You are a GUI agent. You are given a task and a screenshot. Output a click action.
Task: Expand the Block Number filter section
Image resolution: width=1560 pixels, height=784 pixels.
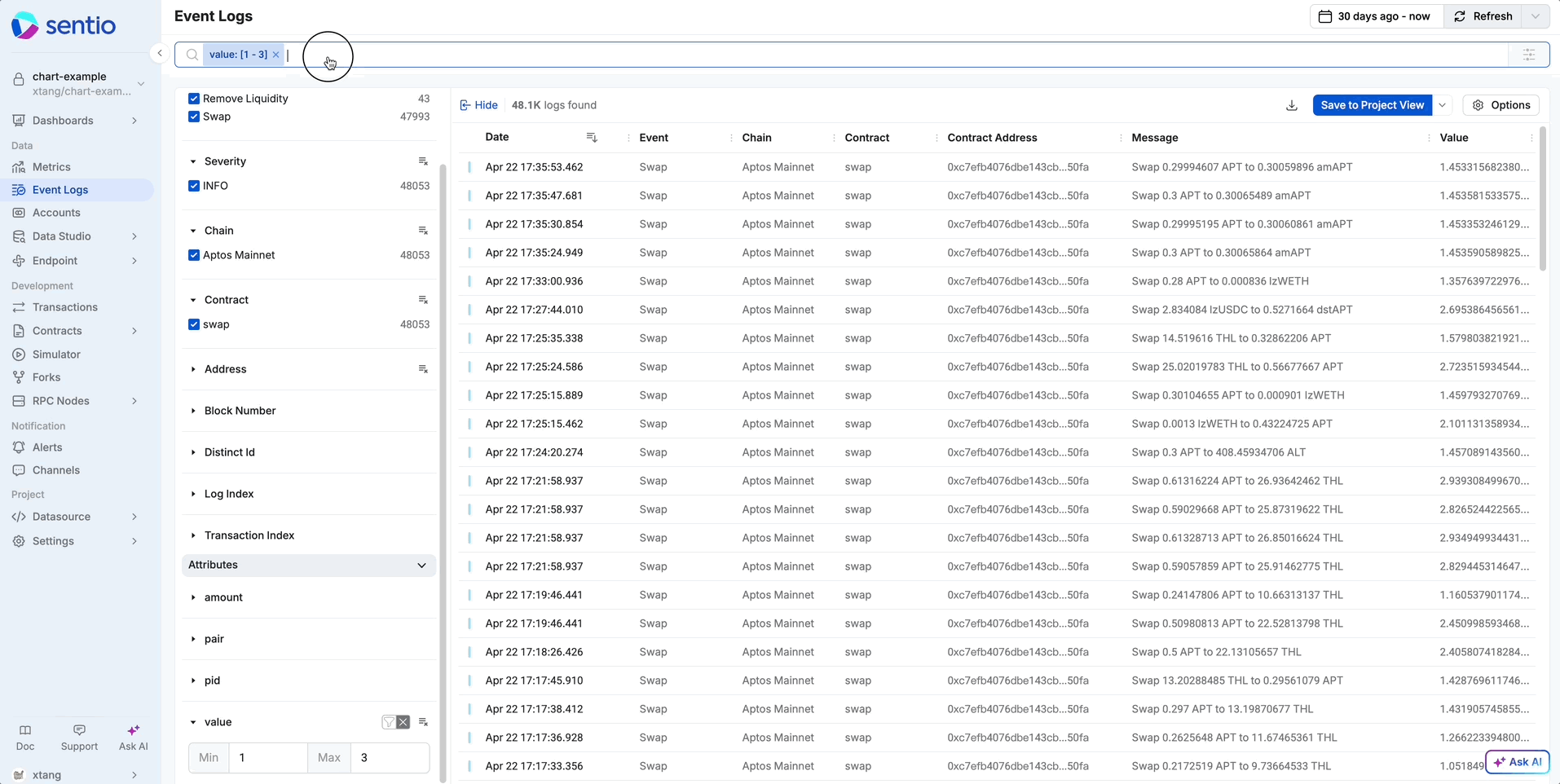coord(240,411)
